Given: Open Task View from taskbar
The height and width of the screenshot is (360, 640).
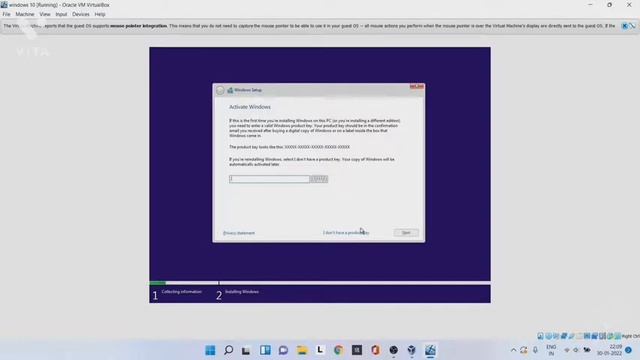Looking at the screenshot, I should (x=246, y=350).
